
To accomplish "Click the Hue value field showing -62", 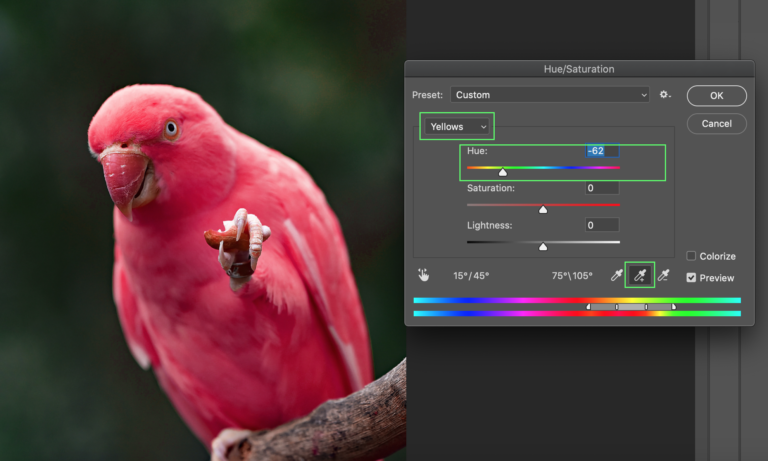I will pyautogui.click(x=602, y=151).
